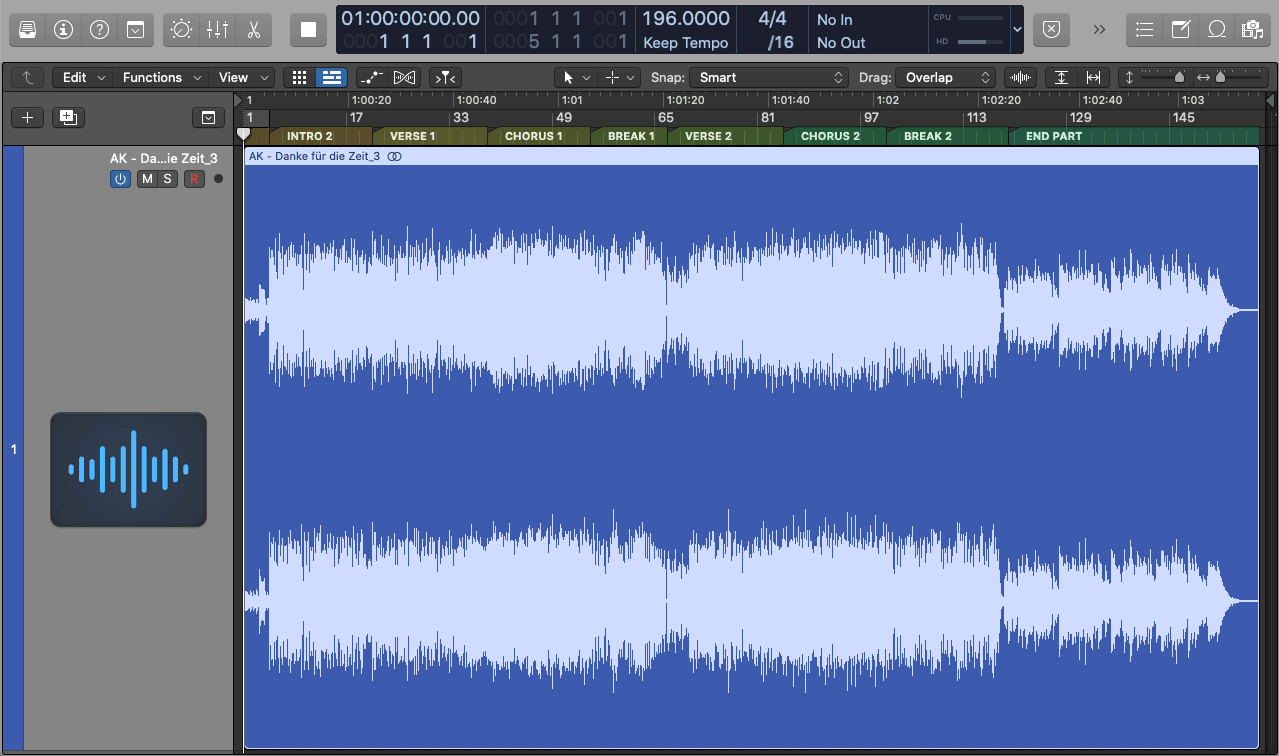Open the Editors scissors icon
The width and height of the screenshot is (1279, 756).
tap(253, 29)
